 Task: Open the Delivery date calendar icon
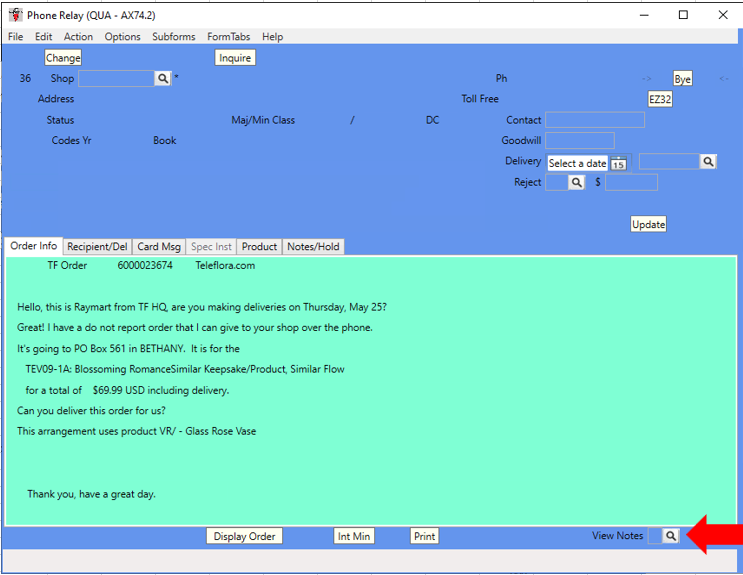point(618,164)
